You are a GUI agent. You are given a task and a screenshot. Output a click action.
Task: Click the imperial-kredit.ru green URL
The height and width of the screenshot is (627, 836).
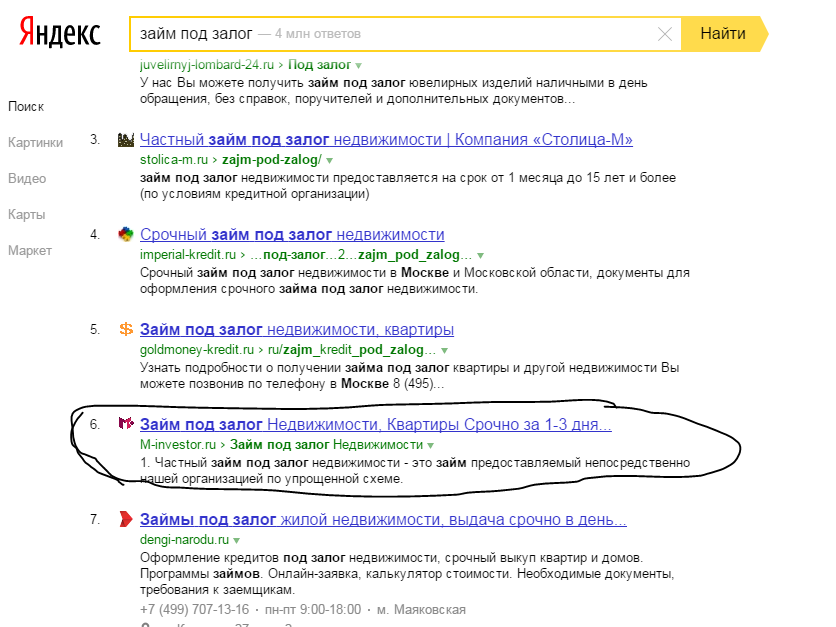point(188,254)
